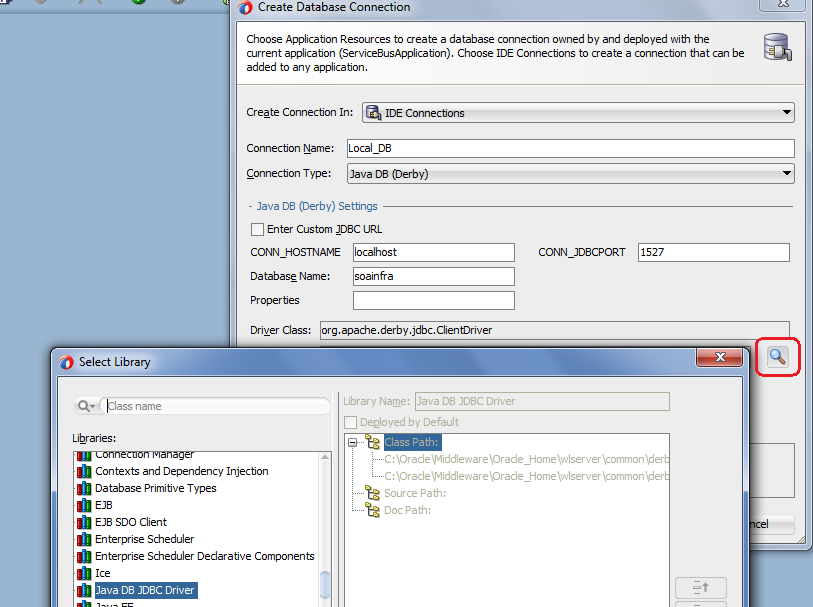Click the Libraries list scrollbar thumb

click(x=325, y=585)
